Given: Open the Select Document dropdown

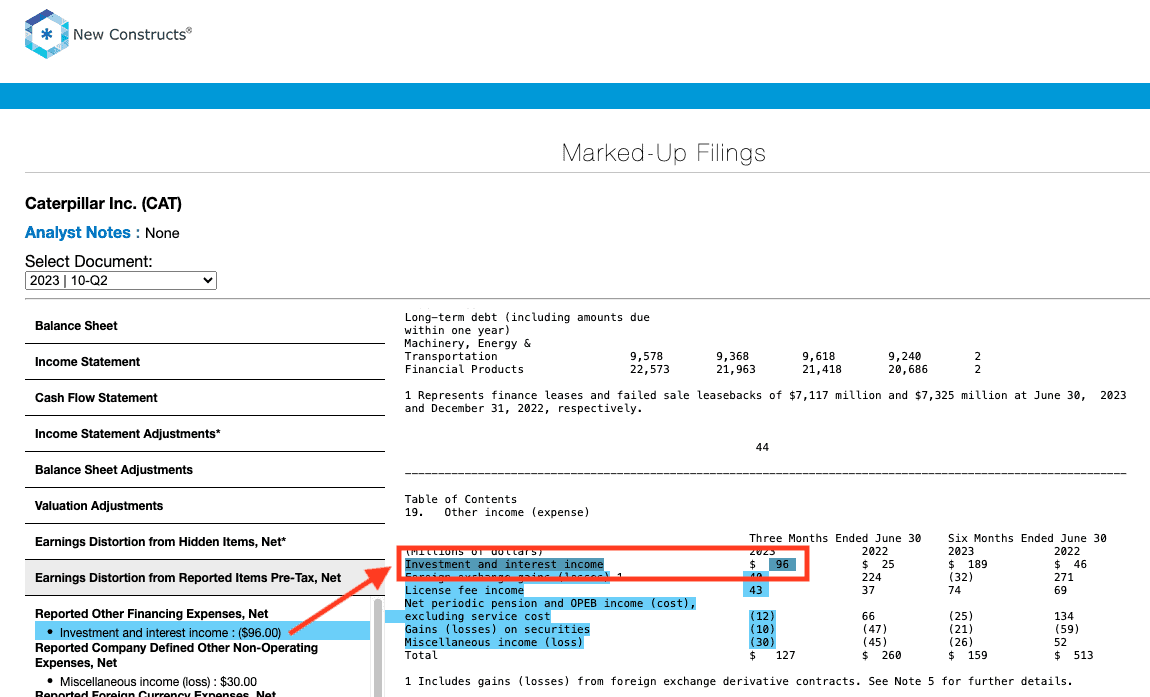Looking at the screenshot, I should (x=121, y=280).
